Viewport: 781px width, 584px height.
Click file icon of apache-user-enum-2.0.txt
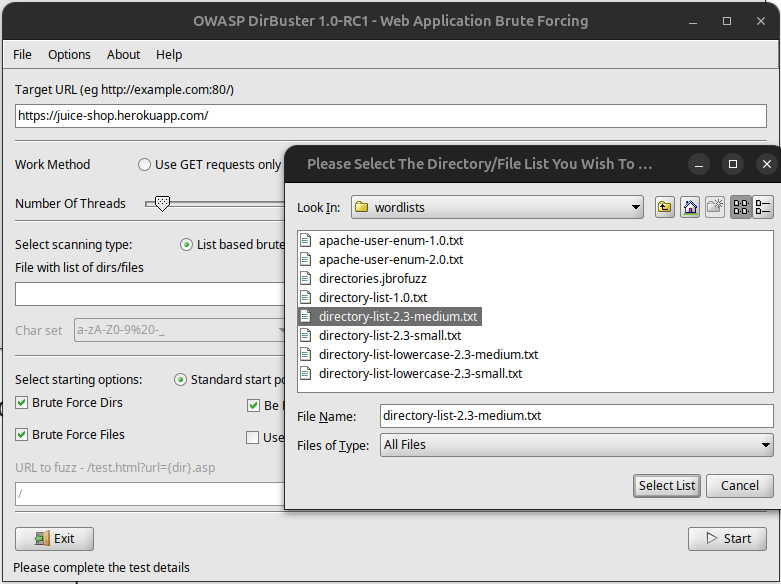306,260
